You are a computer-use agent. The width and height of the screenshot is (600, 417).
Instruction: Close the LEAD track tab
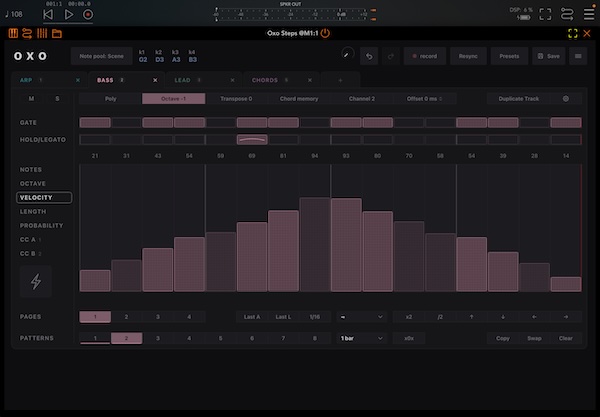pyautogui.click(x=233, y=80)
